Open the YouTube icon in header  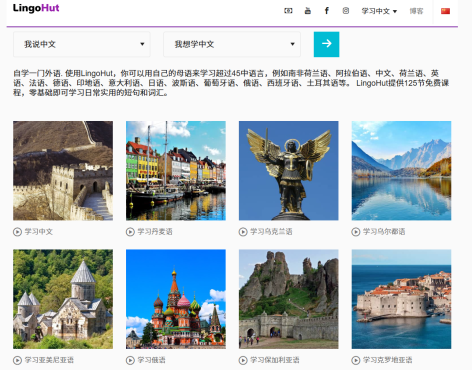[308, 11]
